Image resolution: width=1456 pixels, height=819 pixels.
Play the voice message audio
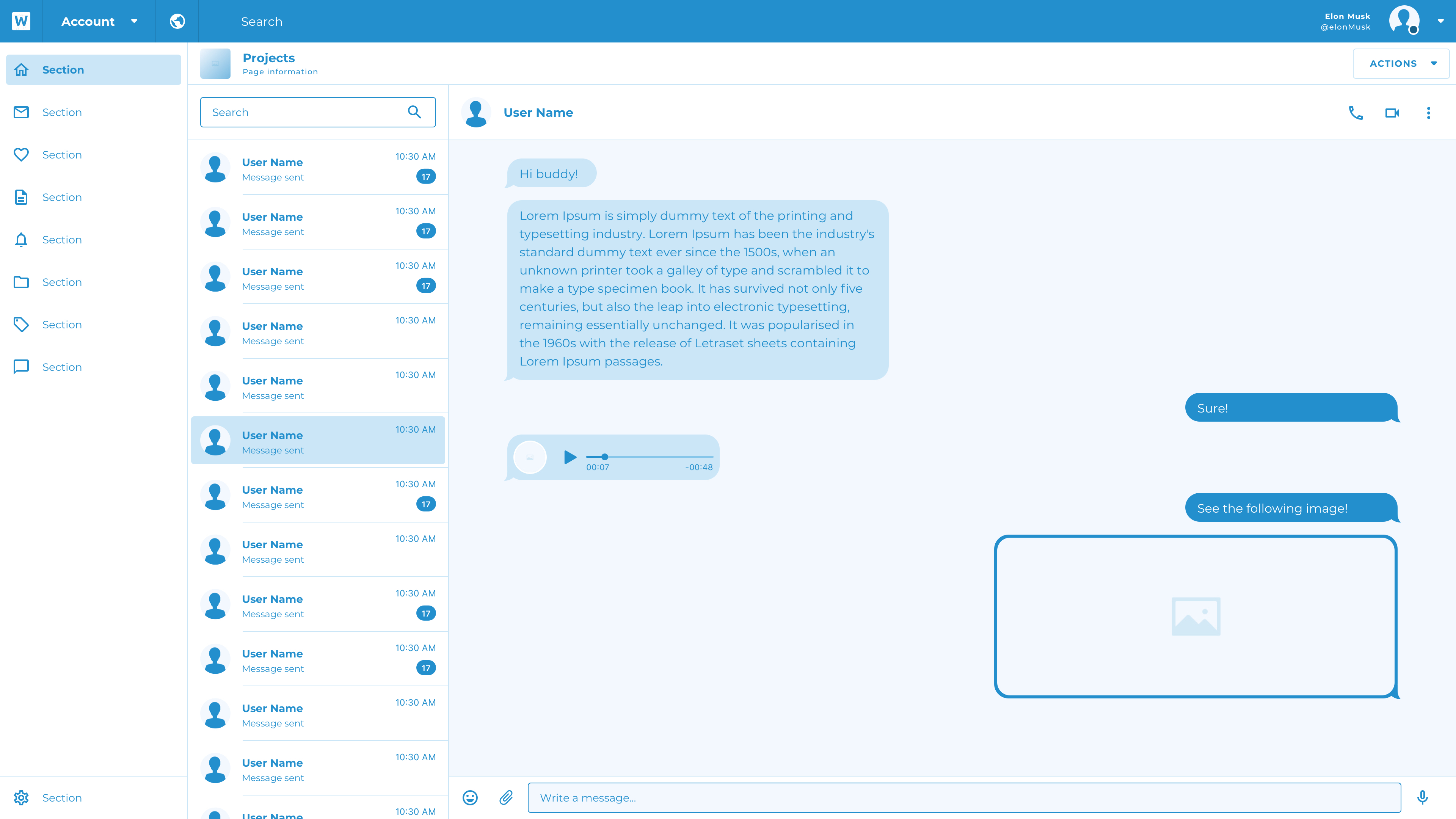tap(570, 457)
